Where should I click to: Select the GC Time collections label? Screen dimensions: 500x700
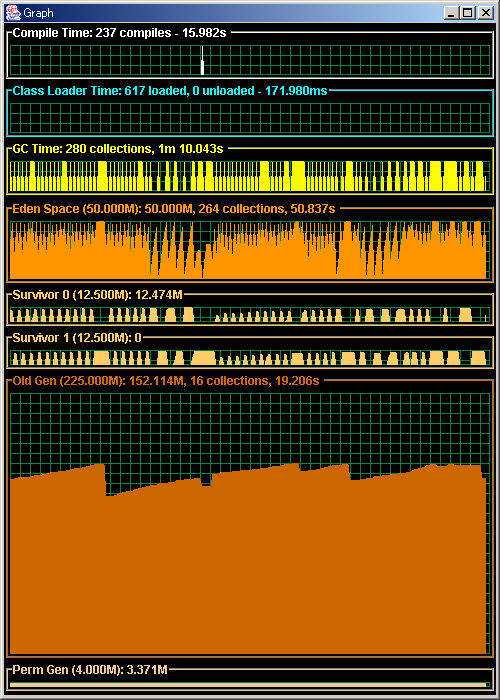118,149
